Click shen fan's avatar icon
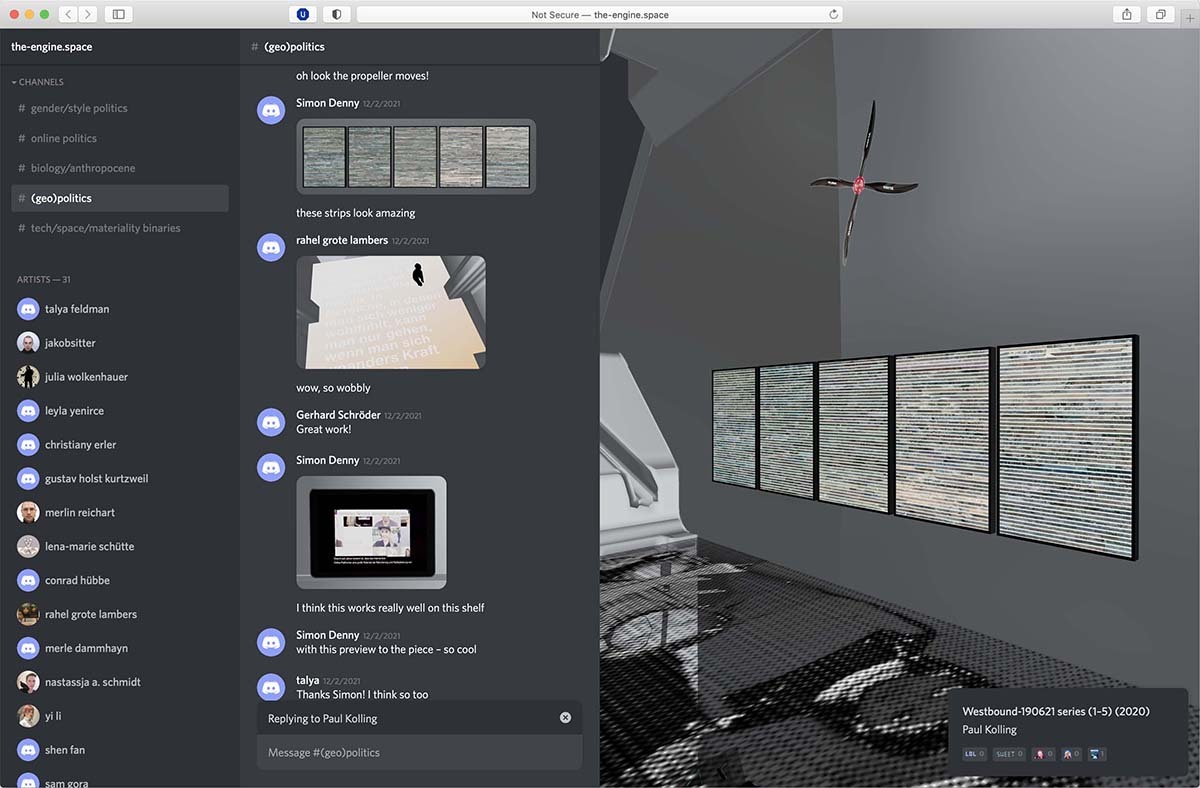Screen dimensions: 1200x788 (28, 751)
